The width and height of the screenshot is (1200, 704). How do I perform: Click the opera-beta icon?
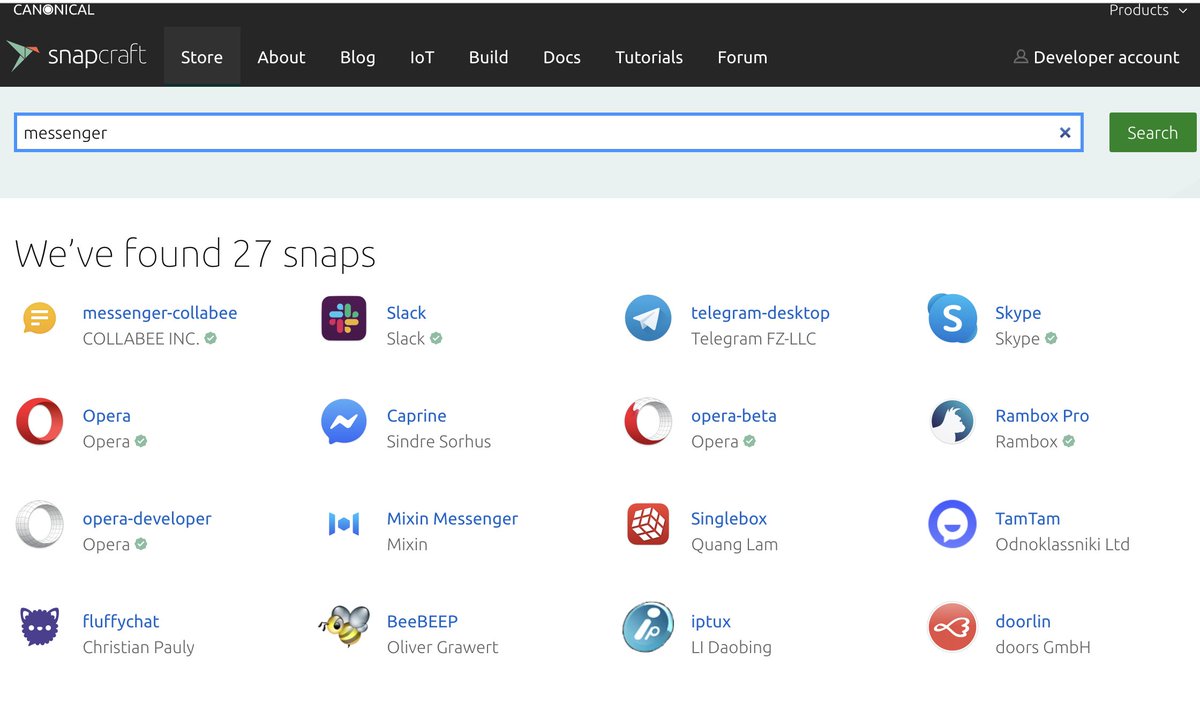point(648,421)
